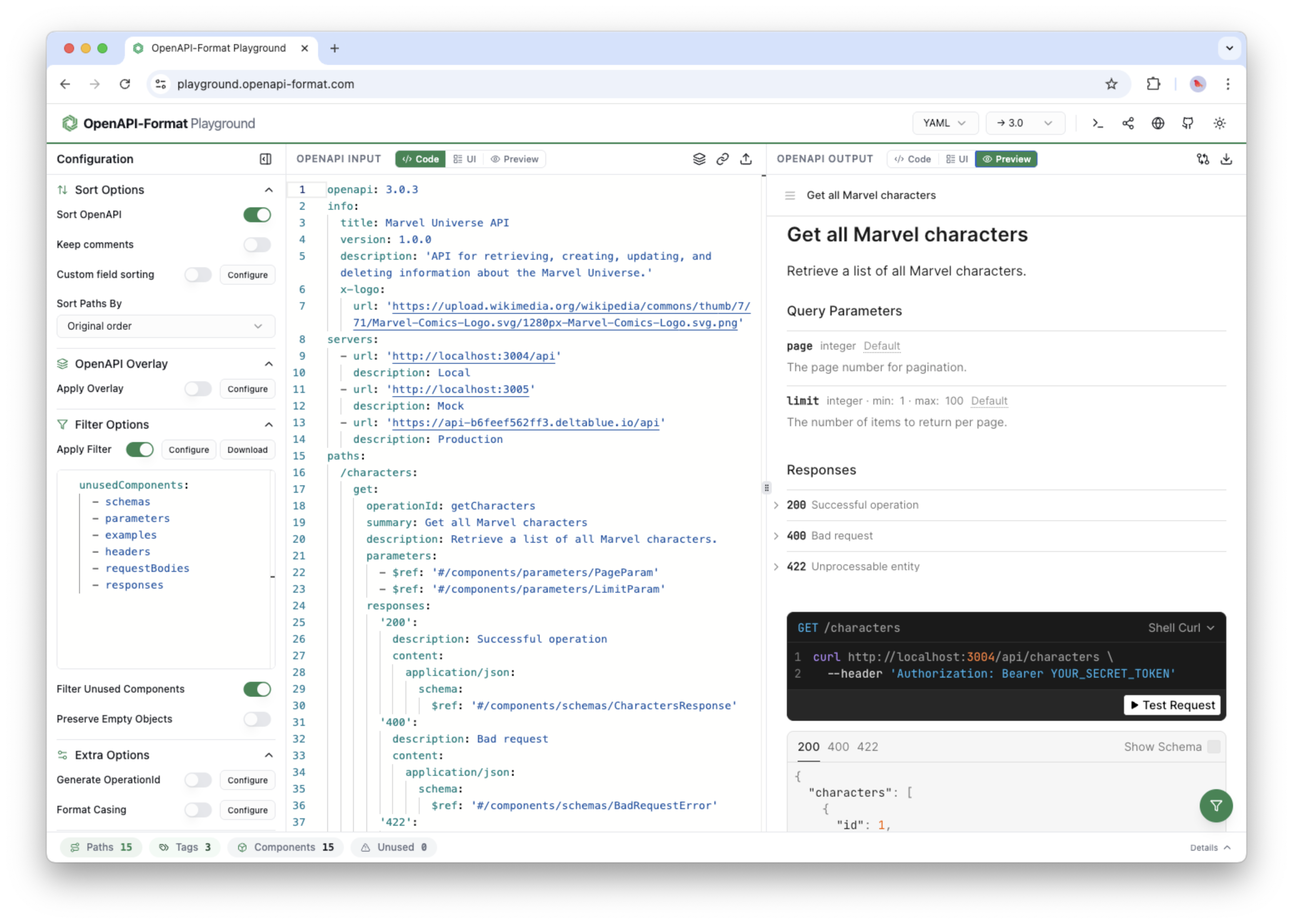This screenshot has width=1293, height=924.
Task: Switch OpenAPI Input to Preview tab
Action: tap(514, 159)
